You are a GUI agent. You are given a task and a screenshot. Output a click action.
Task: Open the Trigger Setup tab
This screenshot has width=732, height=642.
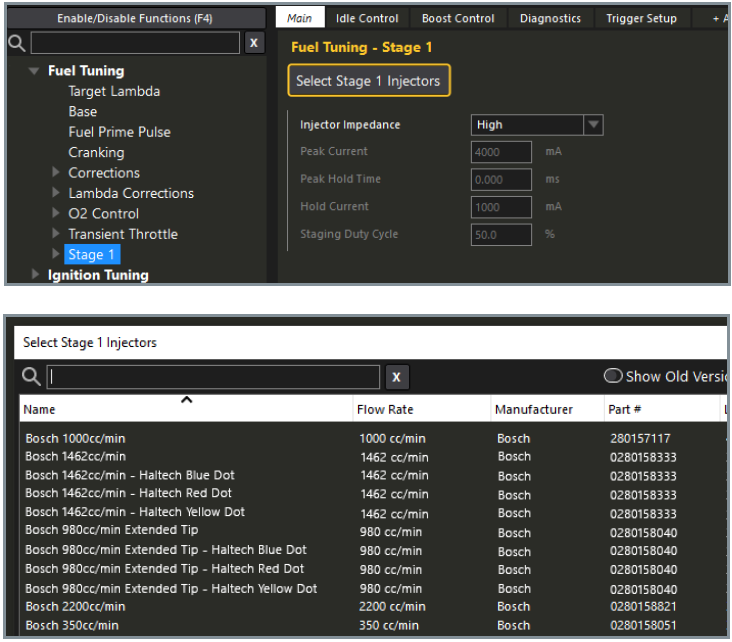pos(641,18)
